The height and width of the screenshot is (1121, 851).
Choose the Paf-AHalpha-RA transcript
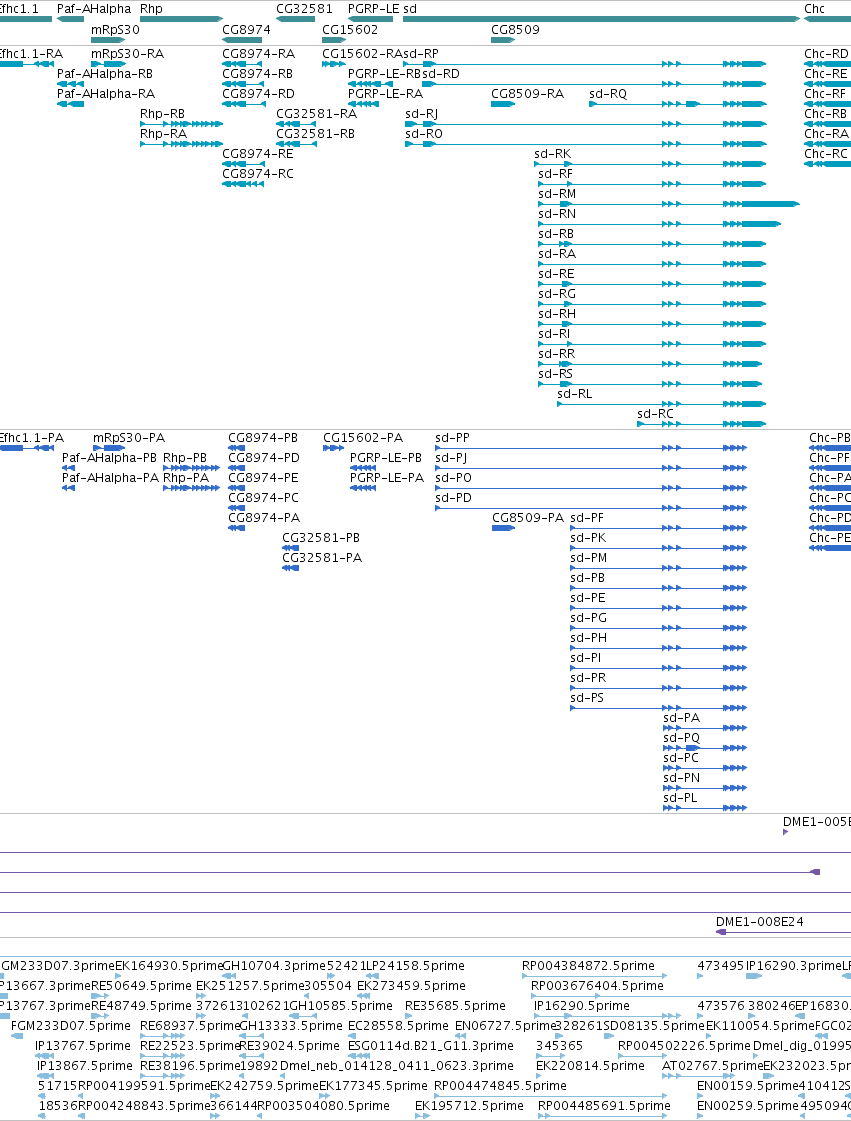coord(70,104)
